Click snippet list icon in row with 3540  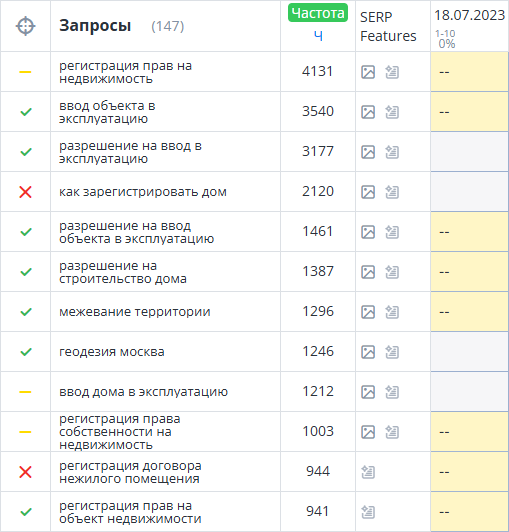(x=392, y=112)
